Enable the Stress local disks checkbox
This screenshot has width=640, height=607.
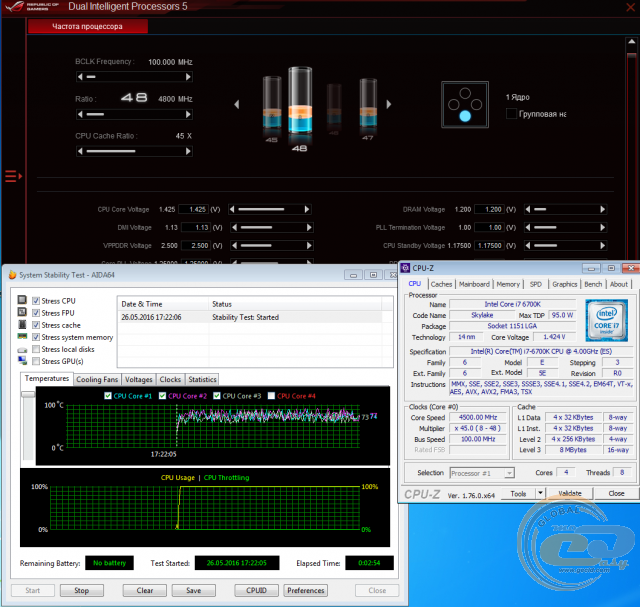tap(36, 349)
